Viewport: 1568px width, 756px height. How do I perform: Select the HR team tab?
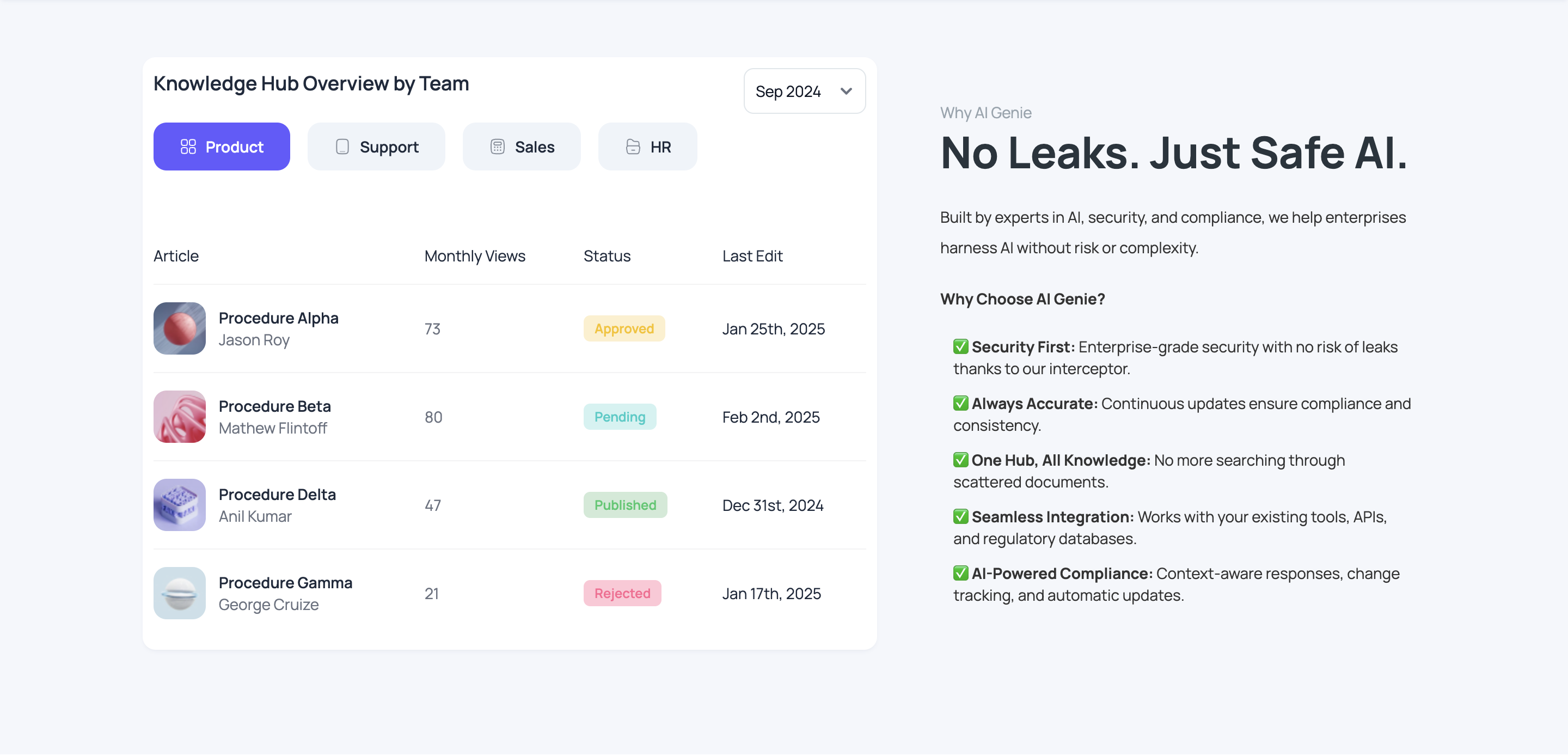click(648, 147)
